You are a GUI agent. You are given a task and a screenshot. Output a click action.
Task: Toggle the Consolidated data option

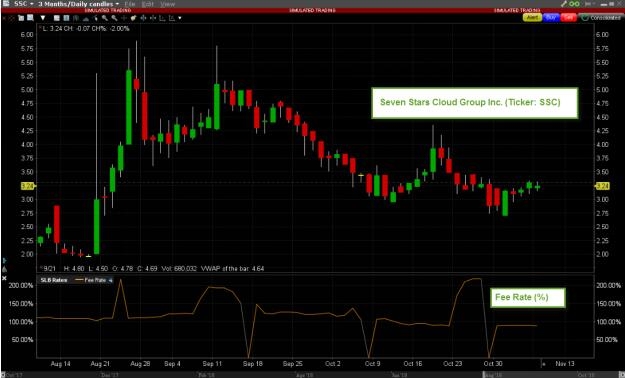601,18
